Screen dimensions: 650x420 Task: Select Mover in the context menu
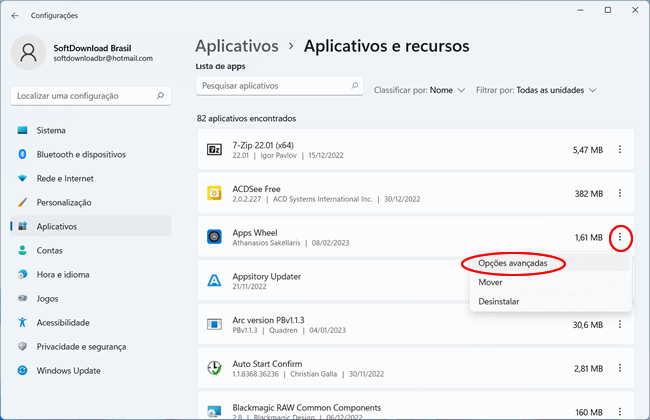click(x=492, y=282)
